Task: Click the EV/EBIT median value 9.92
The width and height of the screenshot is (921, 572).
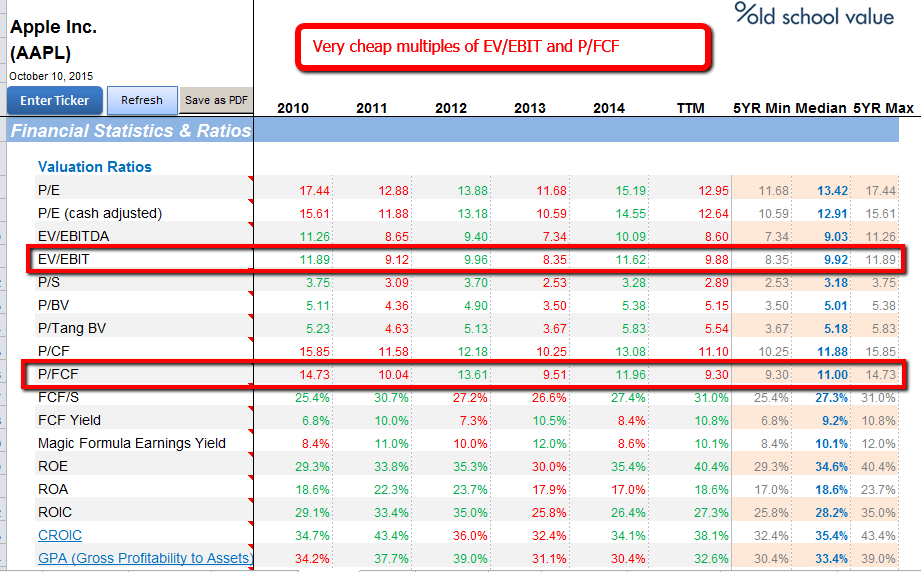Action: pos(836,260)
